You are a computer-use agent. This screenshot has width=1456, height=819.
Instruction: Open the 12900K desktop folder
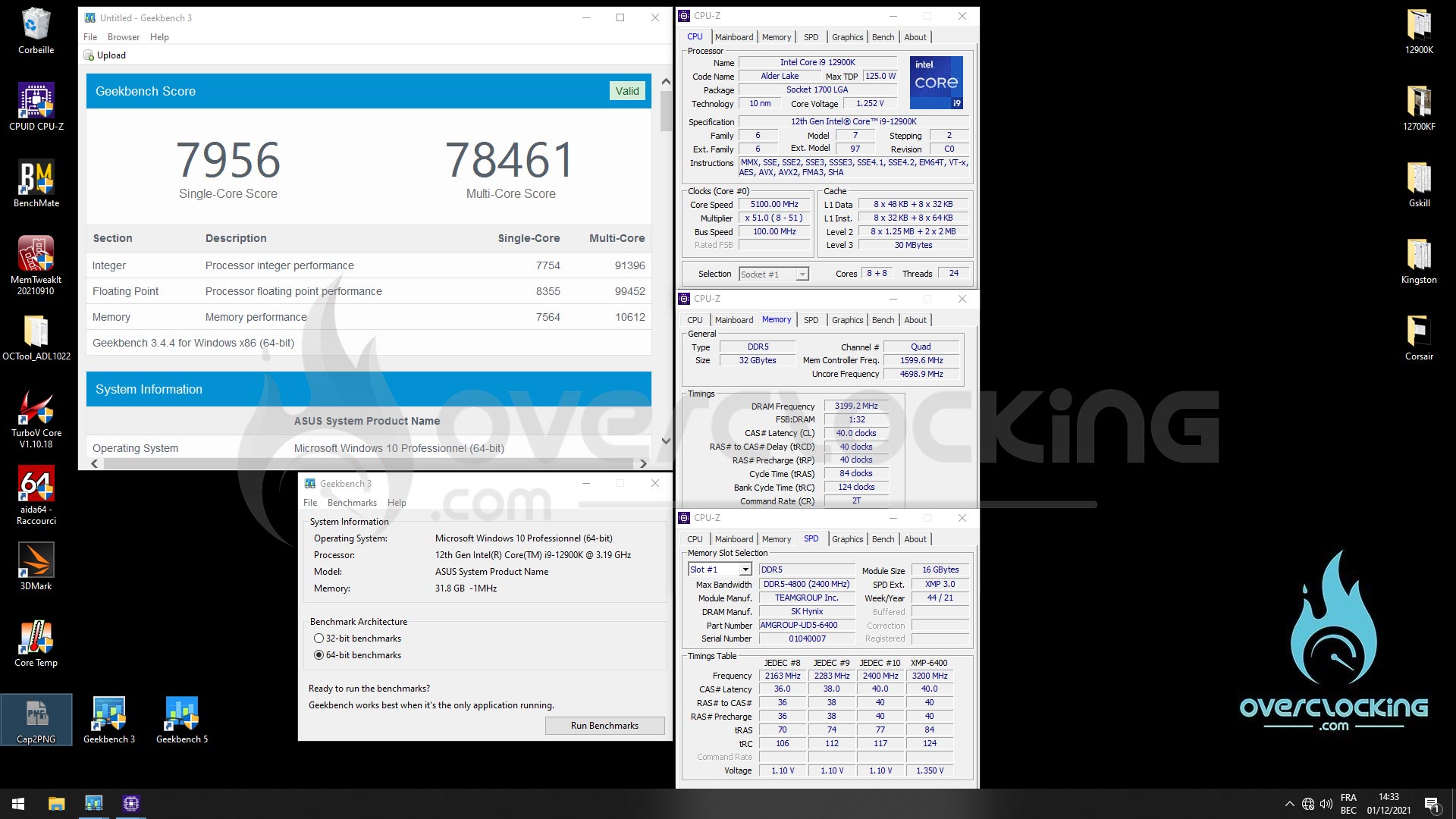tap(1419, 31)
